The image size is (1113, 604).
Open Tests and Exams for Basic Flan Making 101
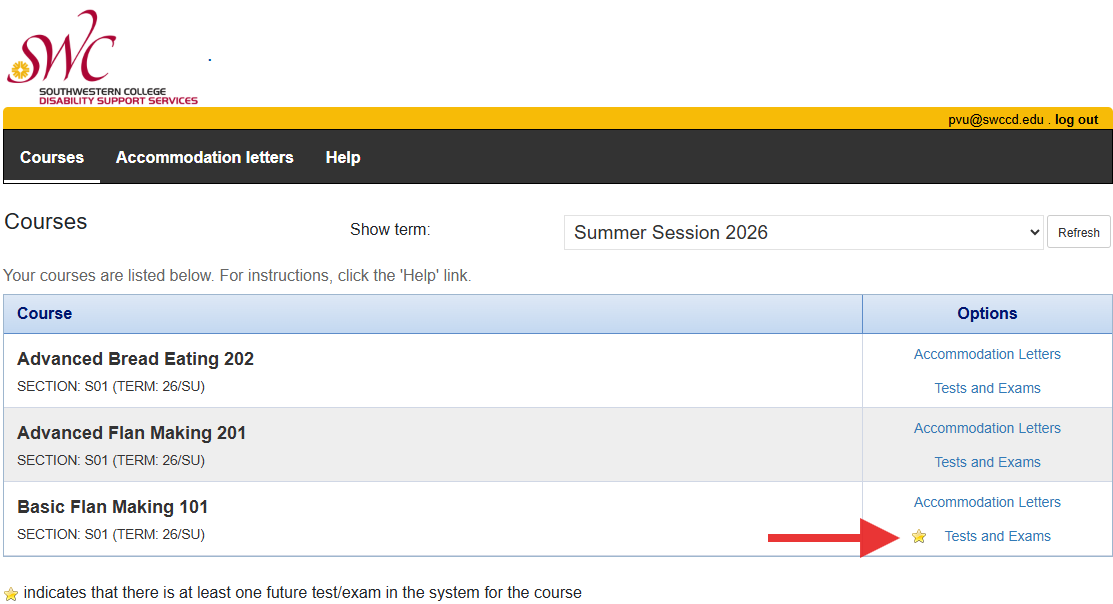[x=997, y=537]
